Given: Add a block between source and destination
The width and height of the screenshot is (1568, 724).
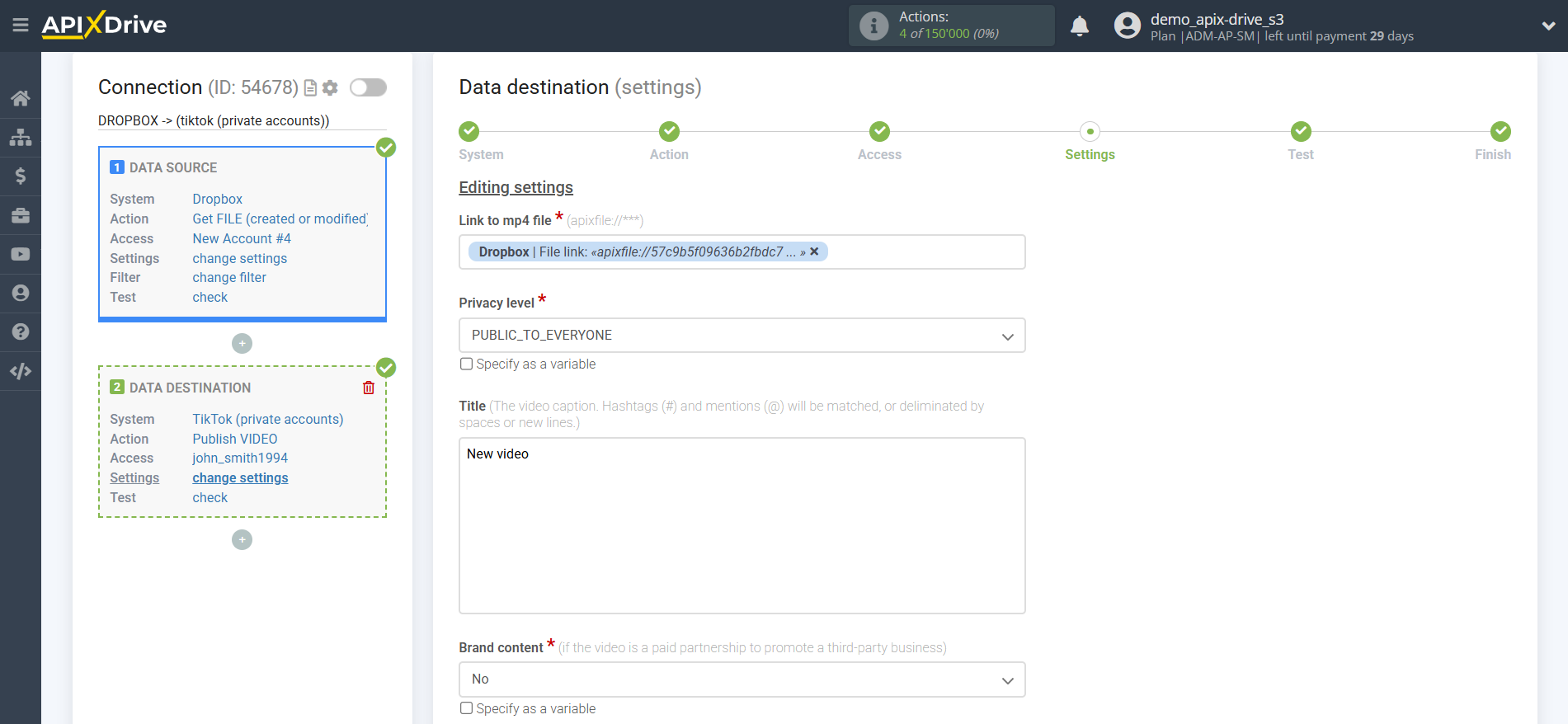Looking at the screenshot, I should tap(242, 343).
